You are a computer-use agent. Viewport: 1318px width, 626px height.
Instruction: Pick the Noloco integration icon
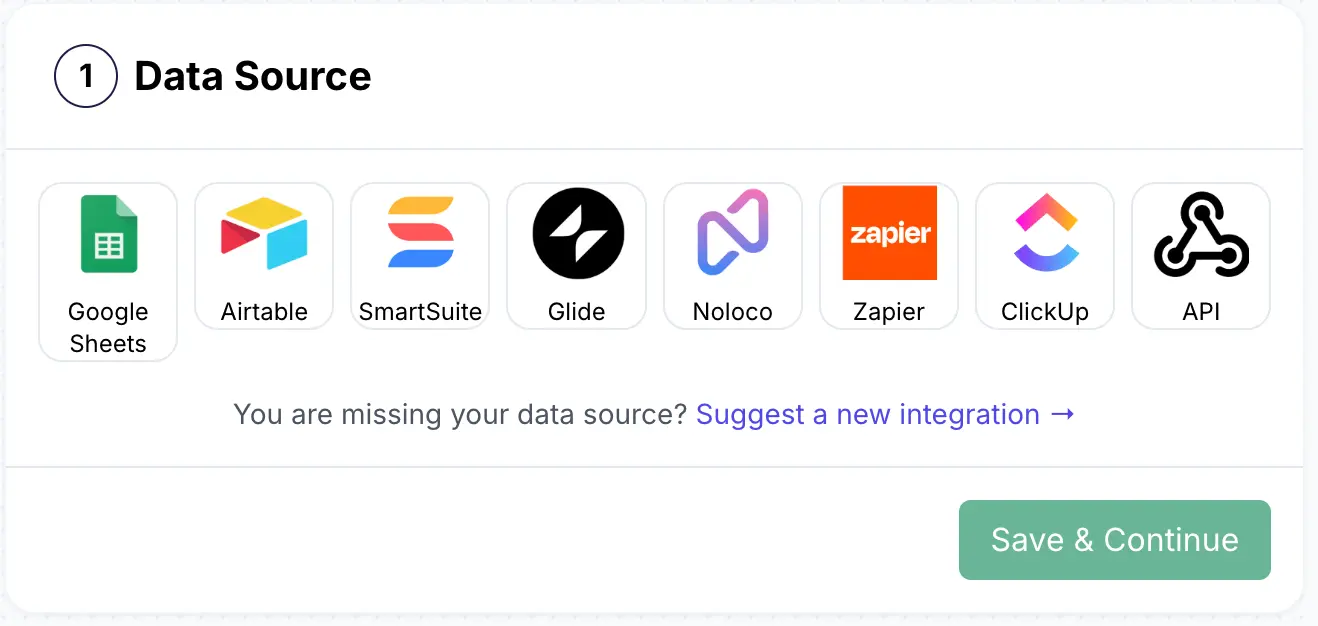pyautogui.click(x=732, y=233)
